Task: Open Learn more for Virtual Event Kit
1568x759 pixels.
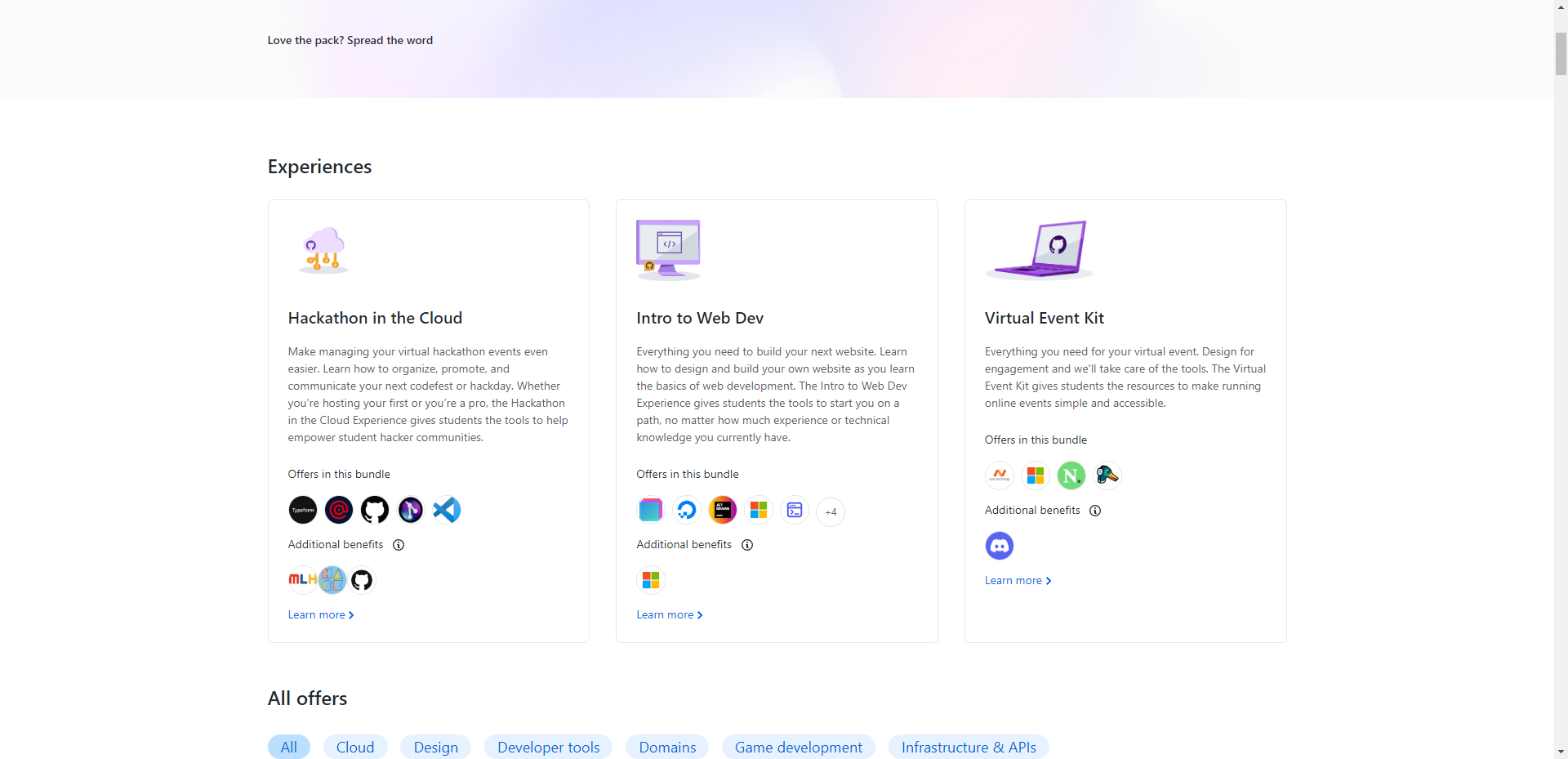Action: click(x=1018, y=581)
